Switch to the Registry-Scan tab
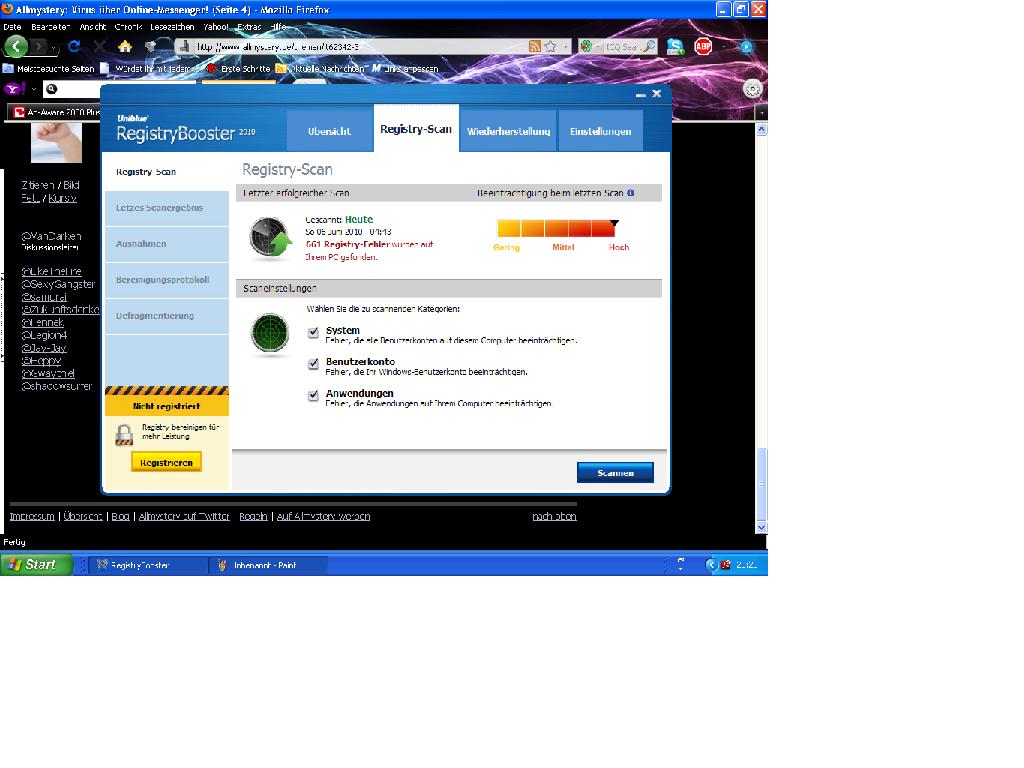This screenshot has height=768, width=1024. tap(416, 129)
